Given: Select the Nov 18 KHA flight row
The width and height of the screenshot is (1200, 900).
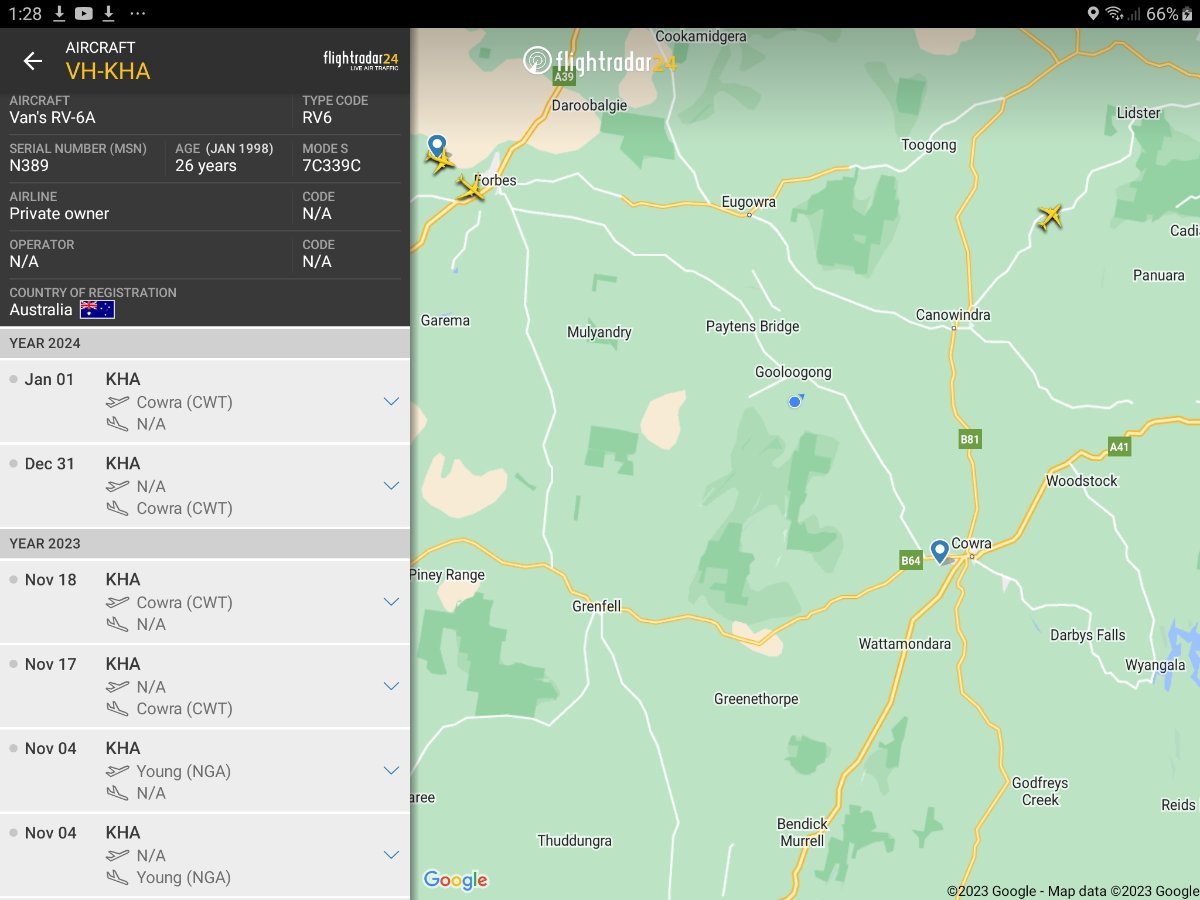Looking at the screenshot, I should pos(205,602).
